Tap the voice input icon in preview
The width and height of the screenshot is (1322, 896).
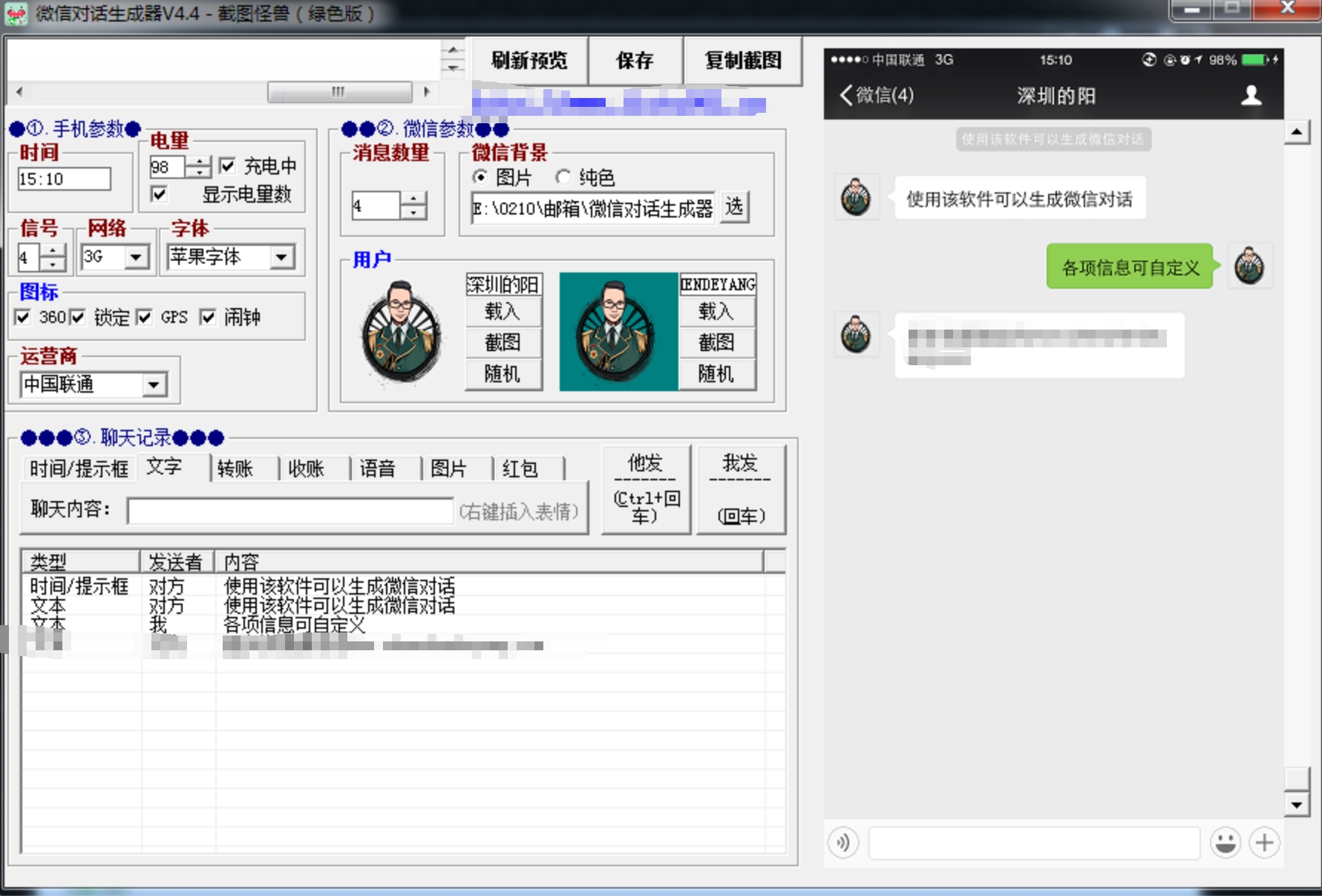coord(844,843)
